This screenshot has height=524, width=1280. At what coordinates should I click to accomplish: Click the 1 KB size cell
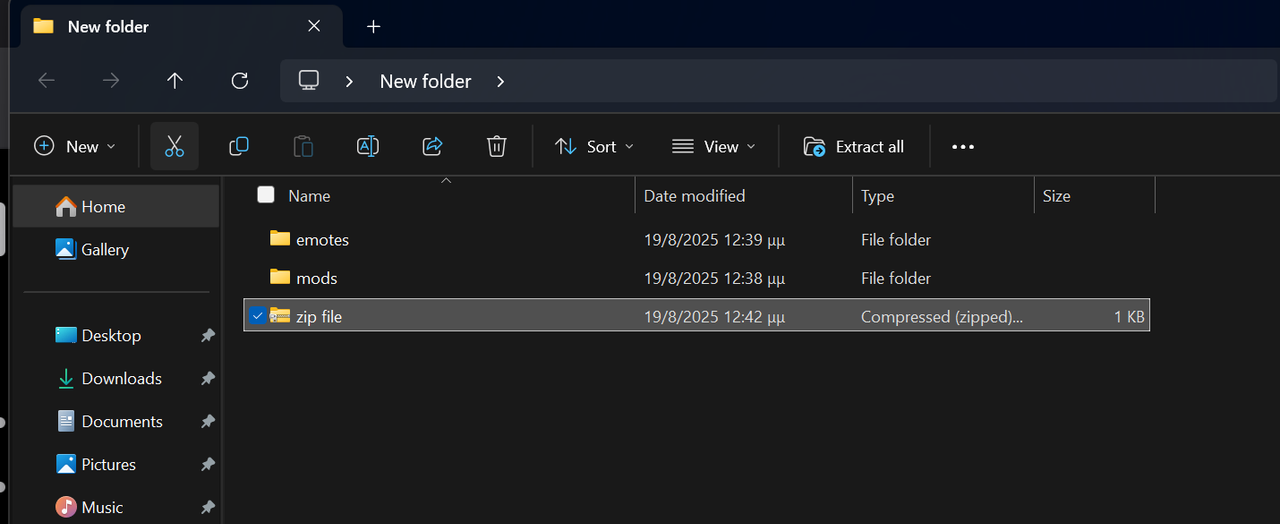1129,316
